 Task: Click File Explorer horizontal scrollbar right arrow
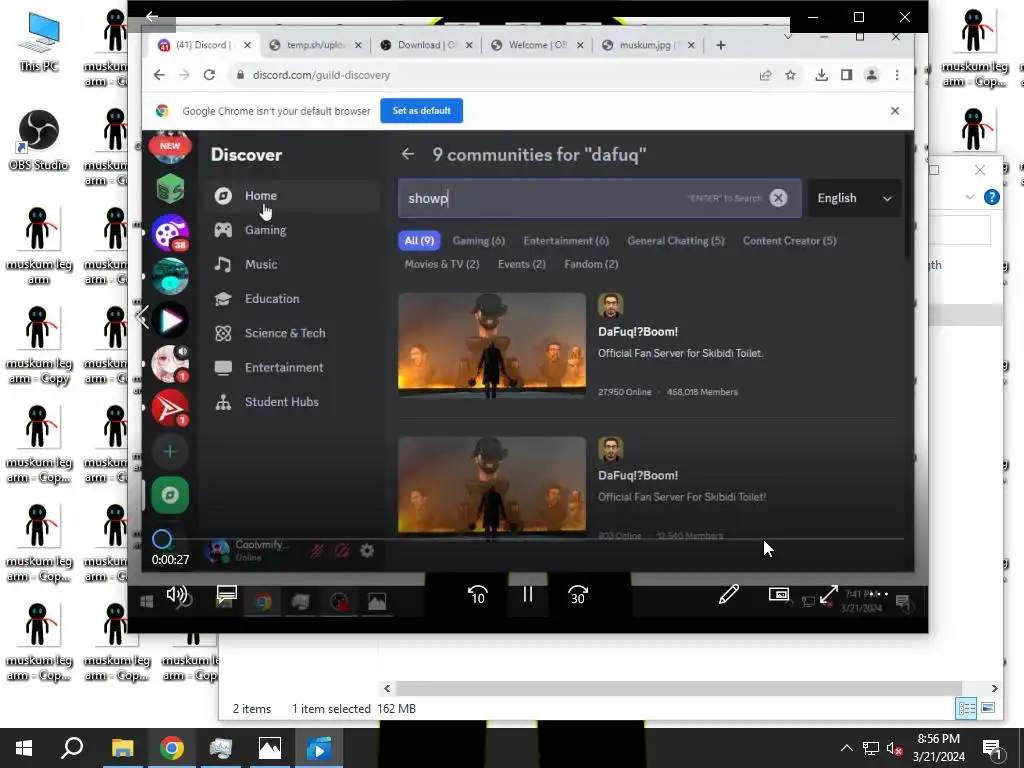[x=995, y=688]
